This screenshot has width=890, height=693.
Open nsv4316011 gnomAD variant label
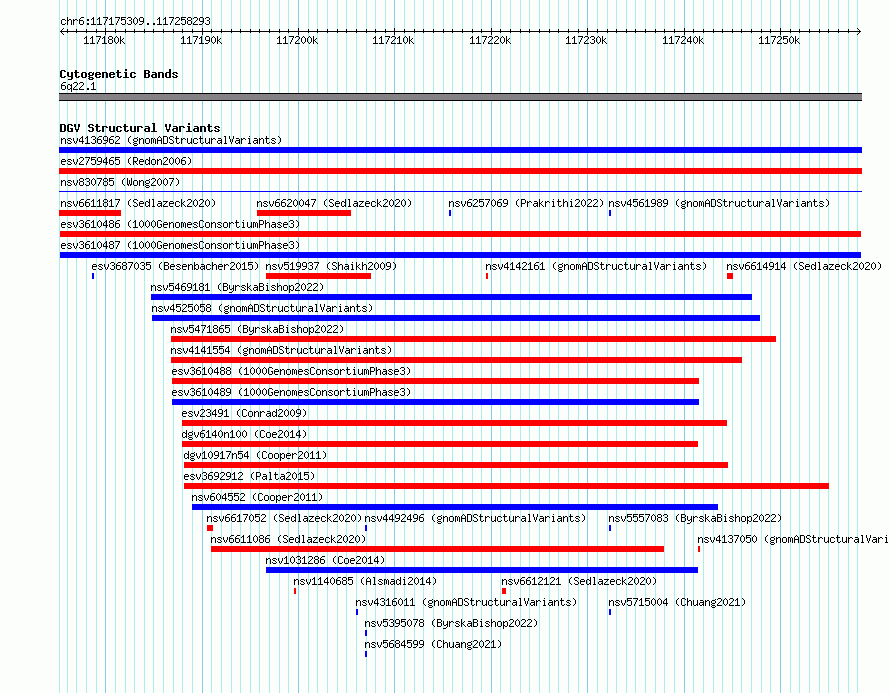pyautogui.click(x=466, y=602)
